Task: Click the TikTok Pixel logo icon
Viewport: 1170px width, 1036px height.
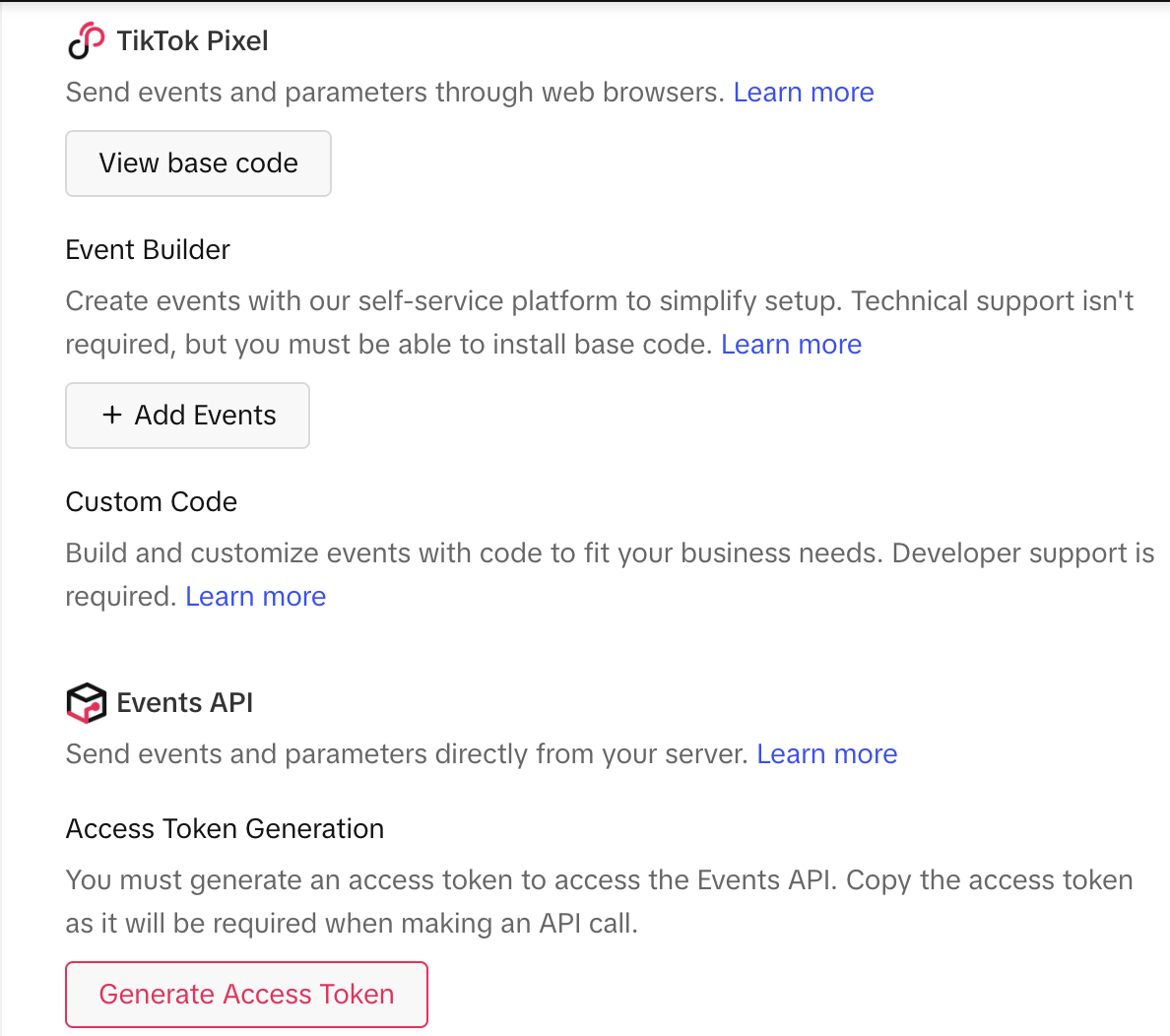Action: [x=86, y=40]
